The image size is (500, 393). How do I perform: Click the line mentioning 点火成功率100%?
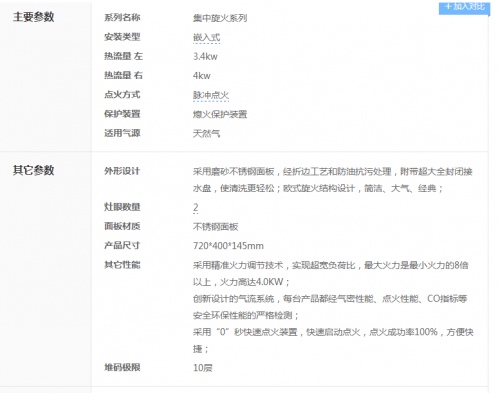(x=333, y=332)
